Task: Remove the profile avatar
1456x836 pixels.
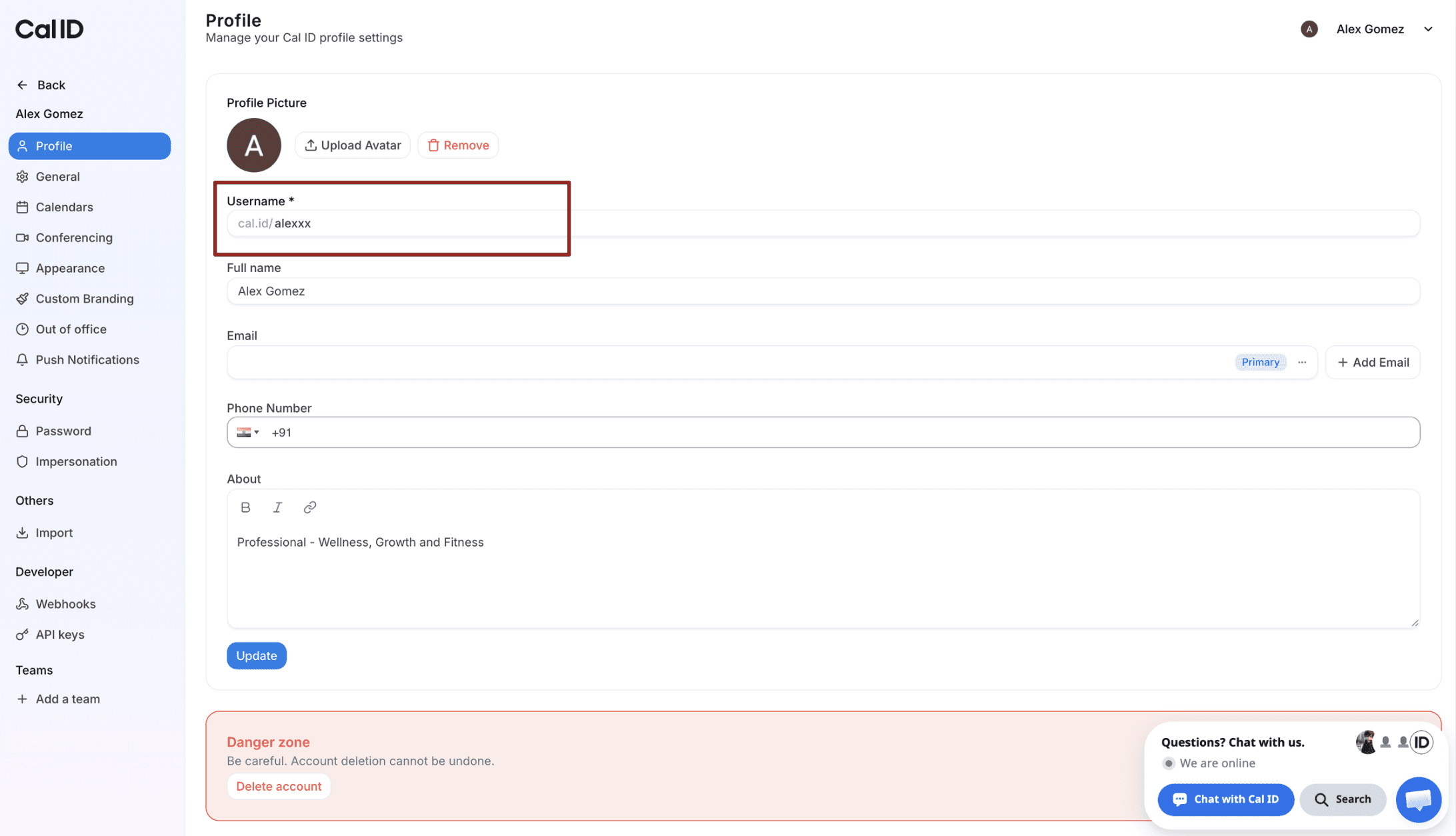Action: coord(458,145)
